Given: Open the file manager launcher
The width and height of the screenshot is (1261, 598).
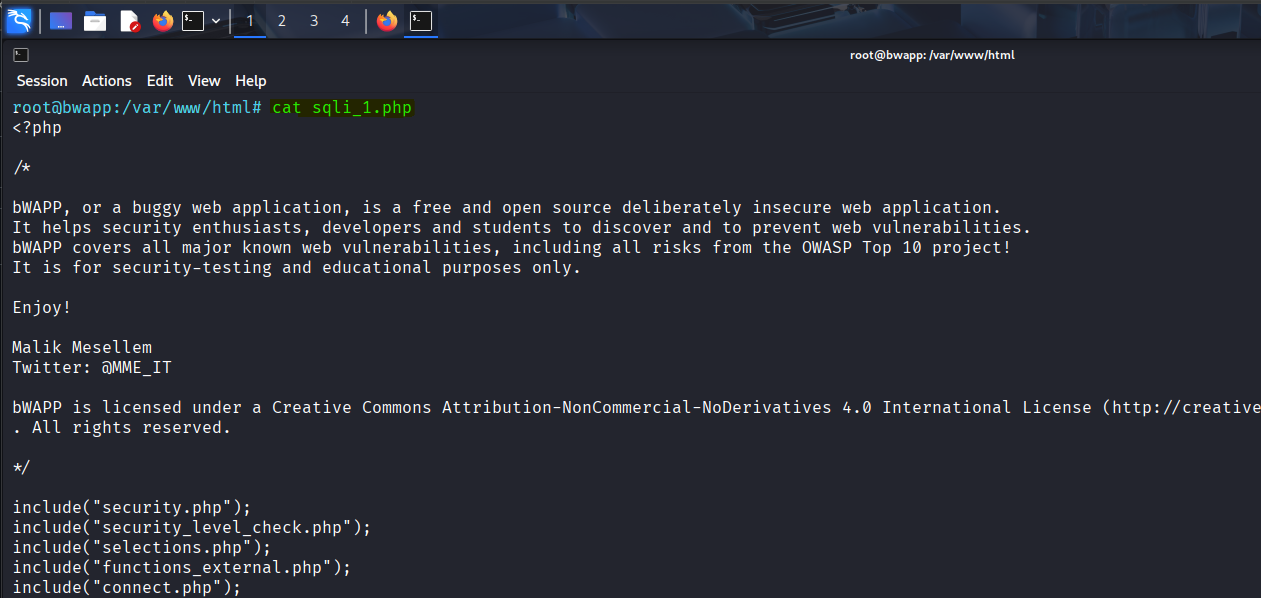Looking at the screenshot, I should pos(95,21).
